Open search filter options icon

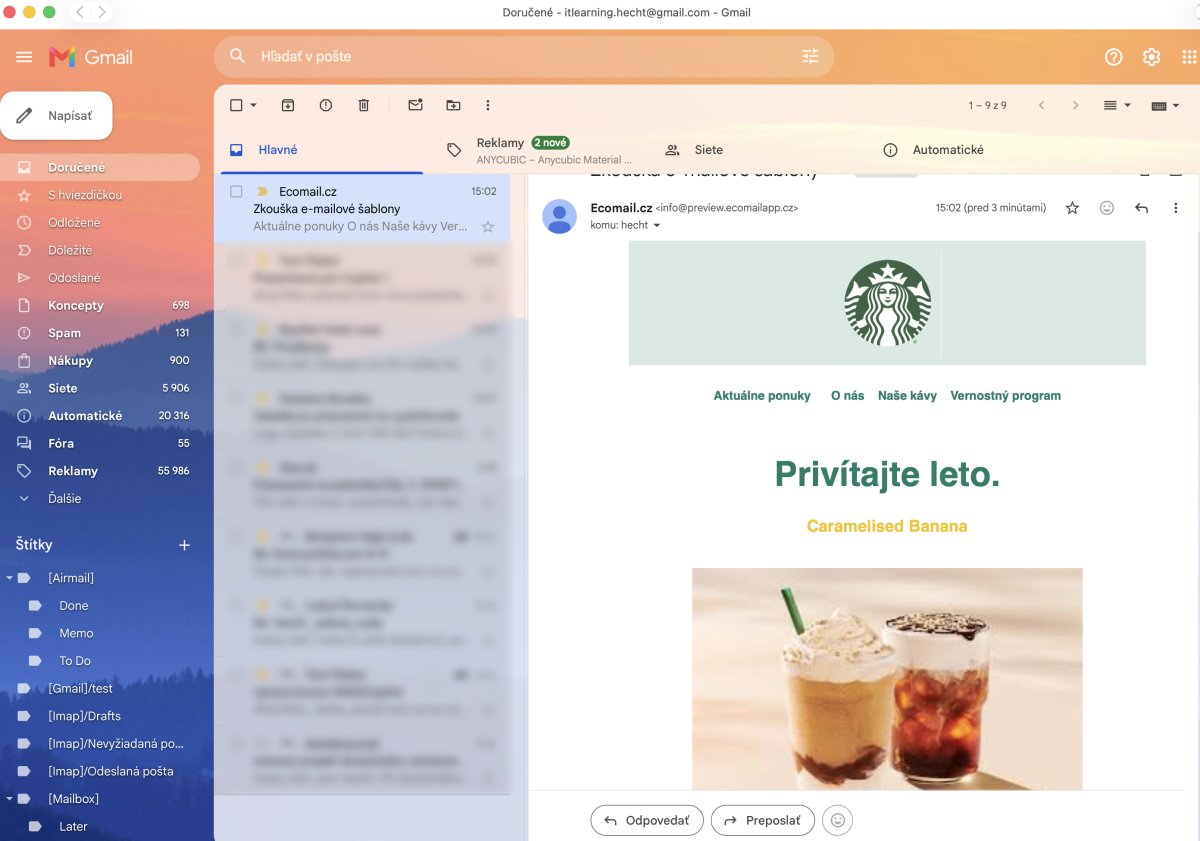pyautogui.click(x=810, y=56)
